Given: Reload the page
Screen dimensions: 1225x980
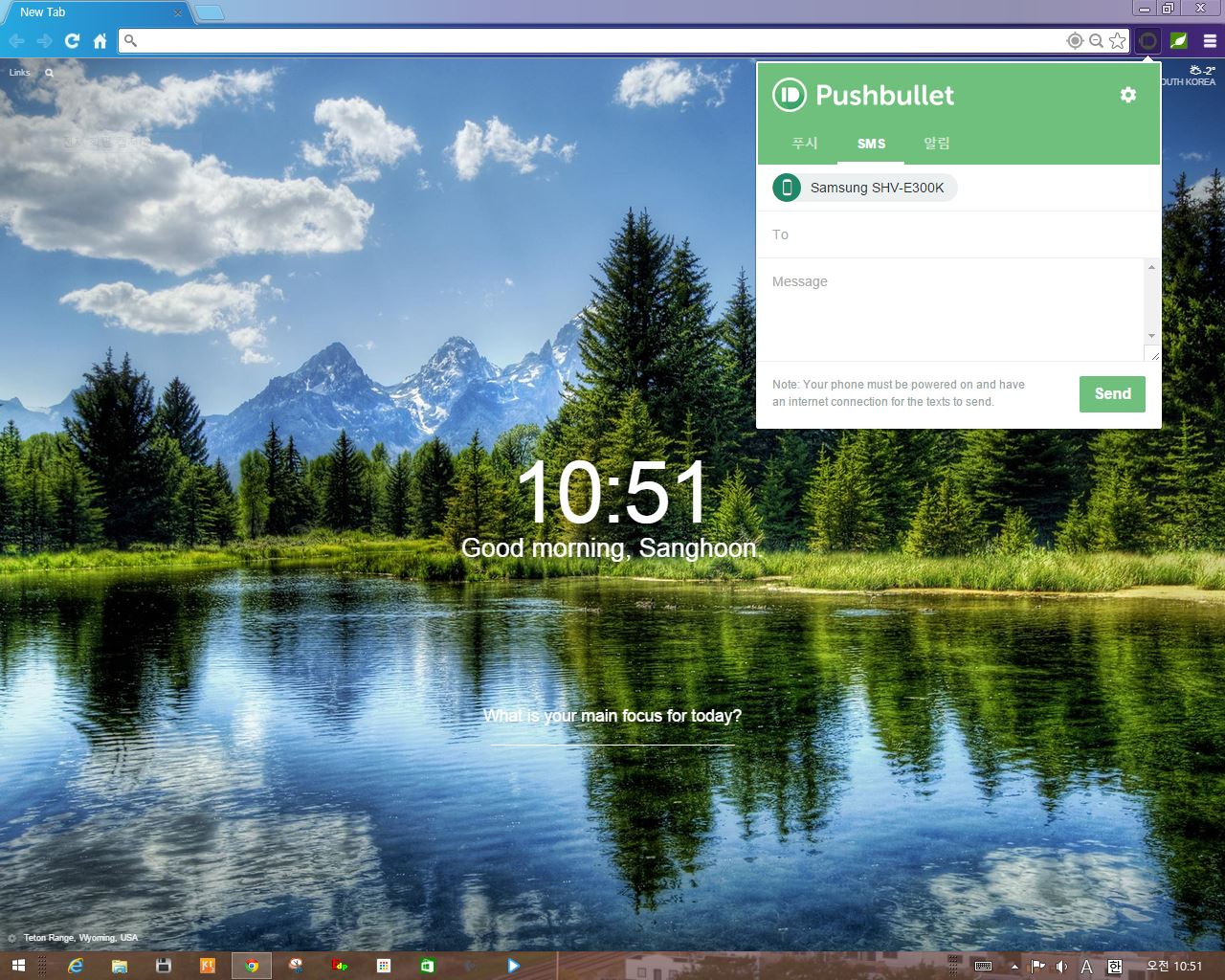Looking at the screenshot, I should tap(72, 40).
